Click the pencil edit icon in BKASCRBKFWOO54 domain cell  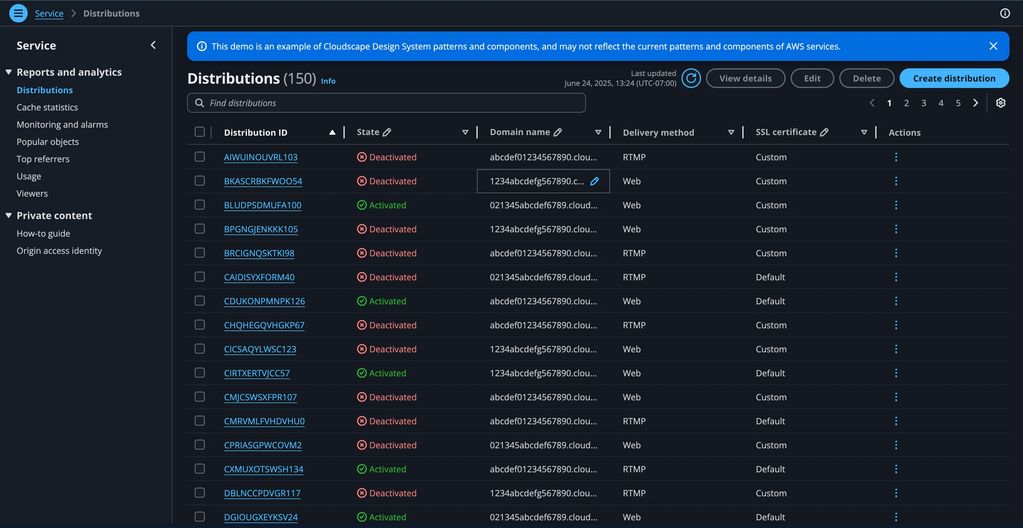coord(594,181)
